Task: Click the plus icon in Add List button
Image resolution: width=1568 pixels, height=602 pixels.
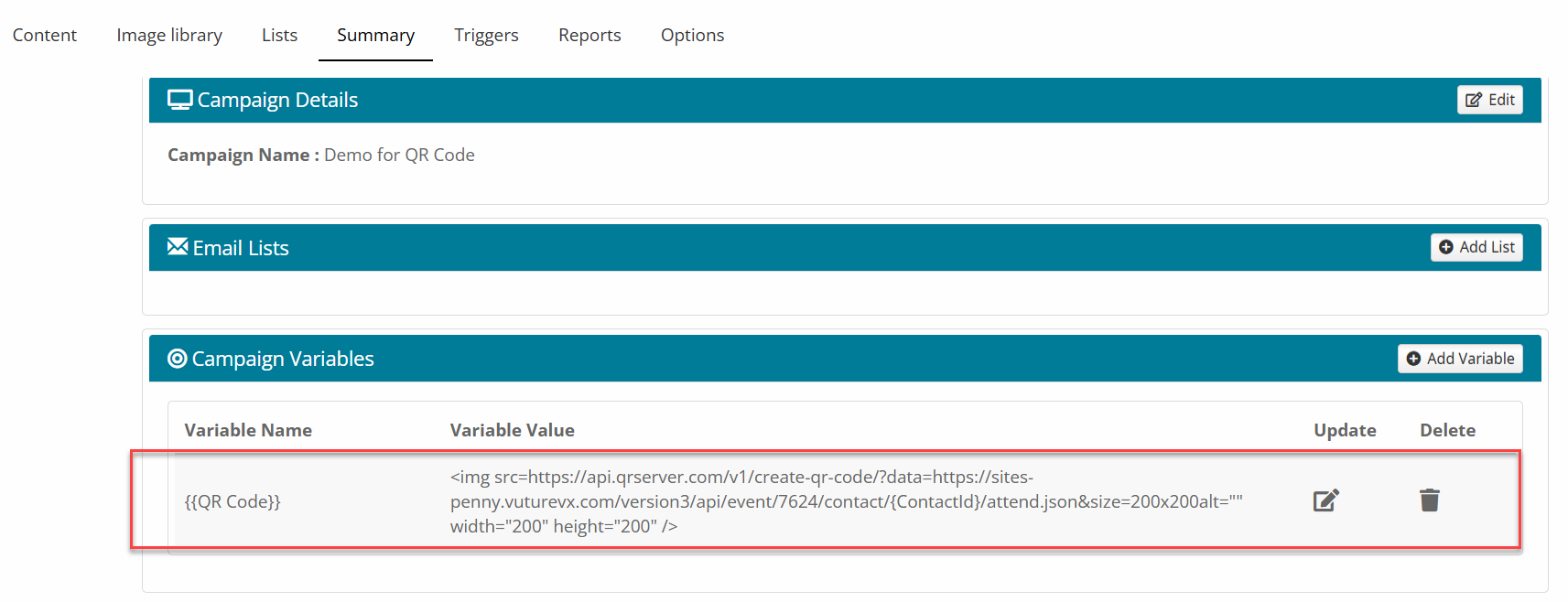Action: [1446, 247]
